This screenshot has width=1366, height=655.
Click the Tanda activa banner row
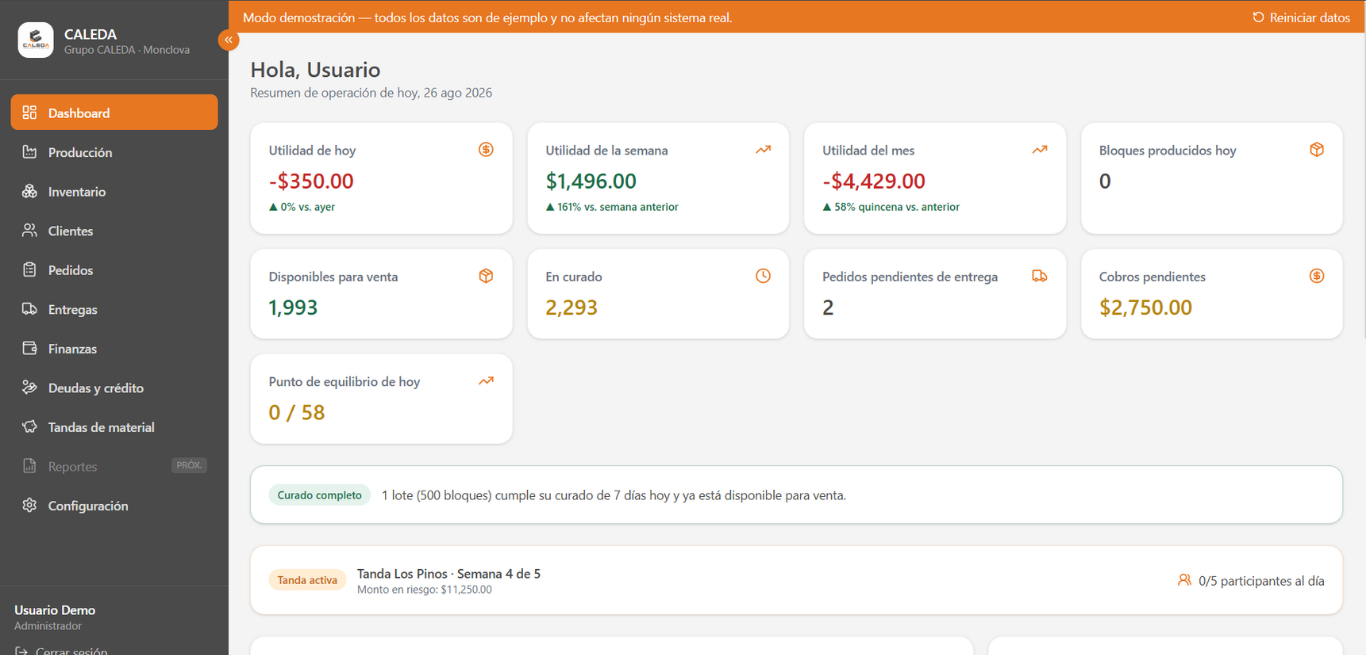click(796, 580)
